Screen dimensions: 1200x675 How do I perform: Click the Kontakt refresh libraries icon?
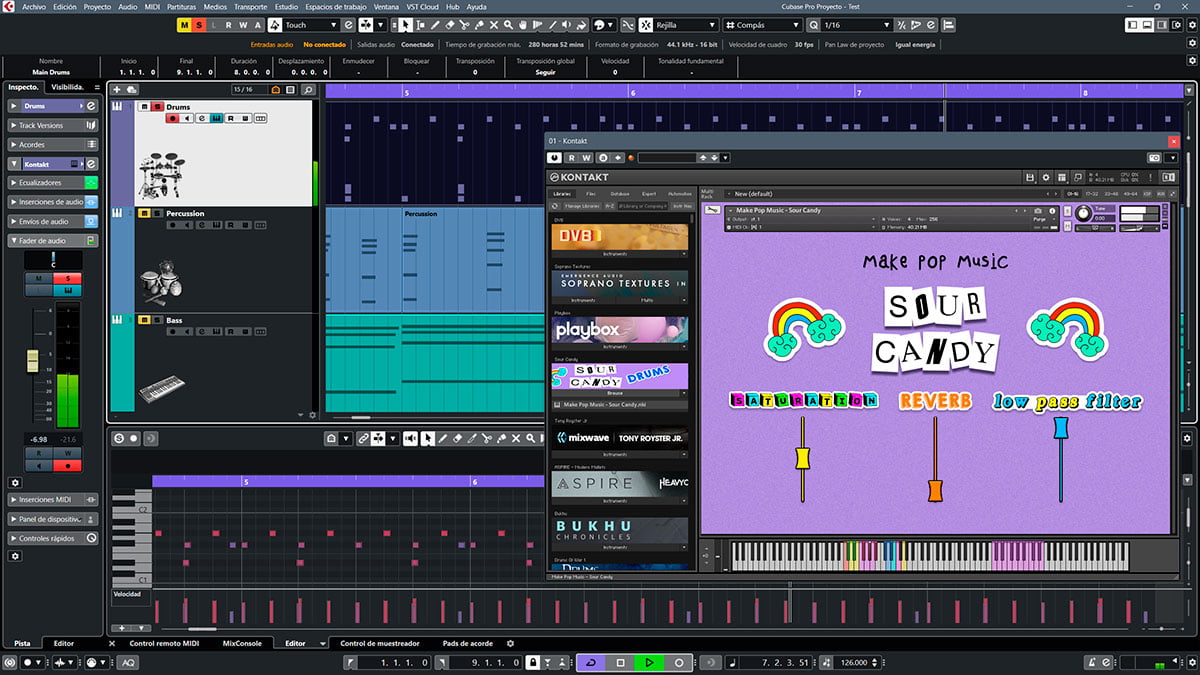pyautogui.click(x=555, y=205)
